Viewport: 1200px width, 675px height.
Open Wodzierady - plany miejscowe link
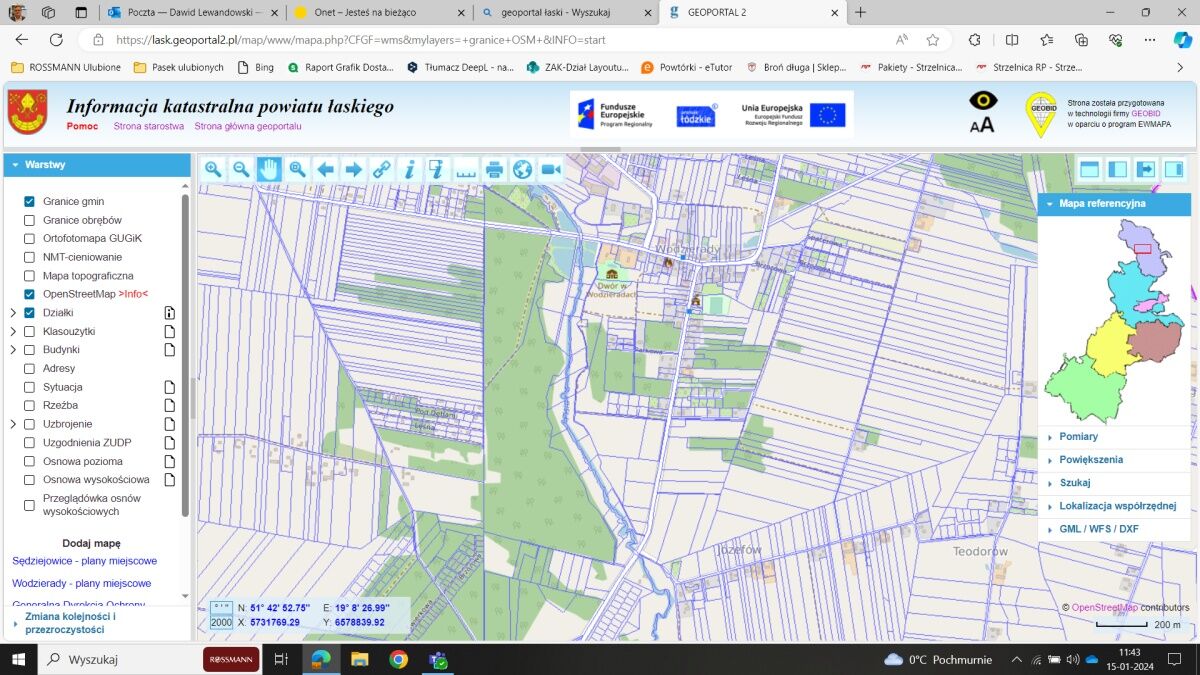pos(81,583)
